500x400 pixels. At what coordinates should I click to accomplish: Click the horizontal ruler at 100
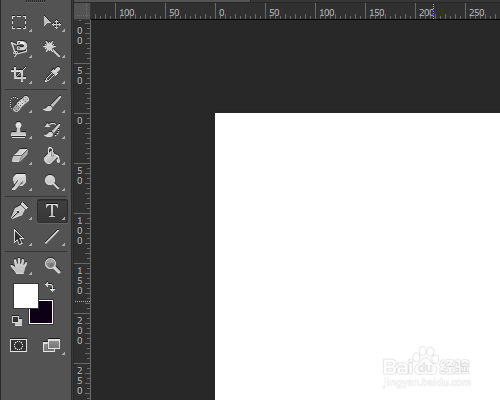click(327, 13)
